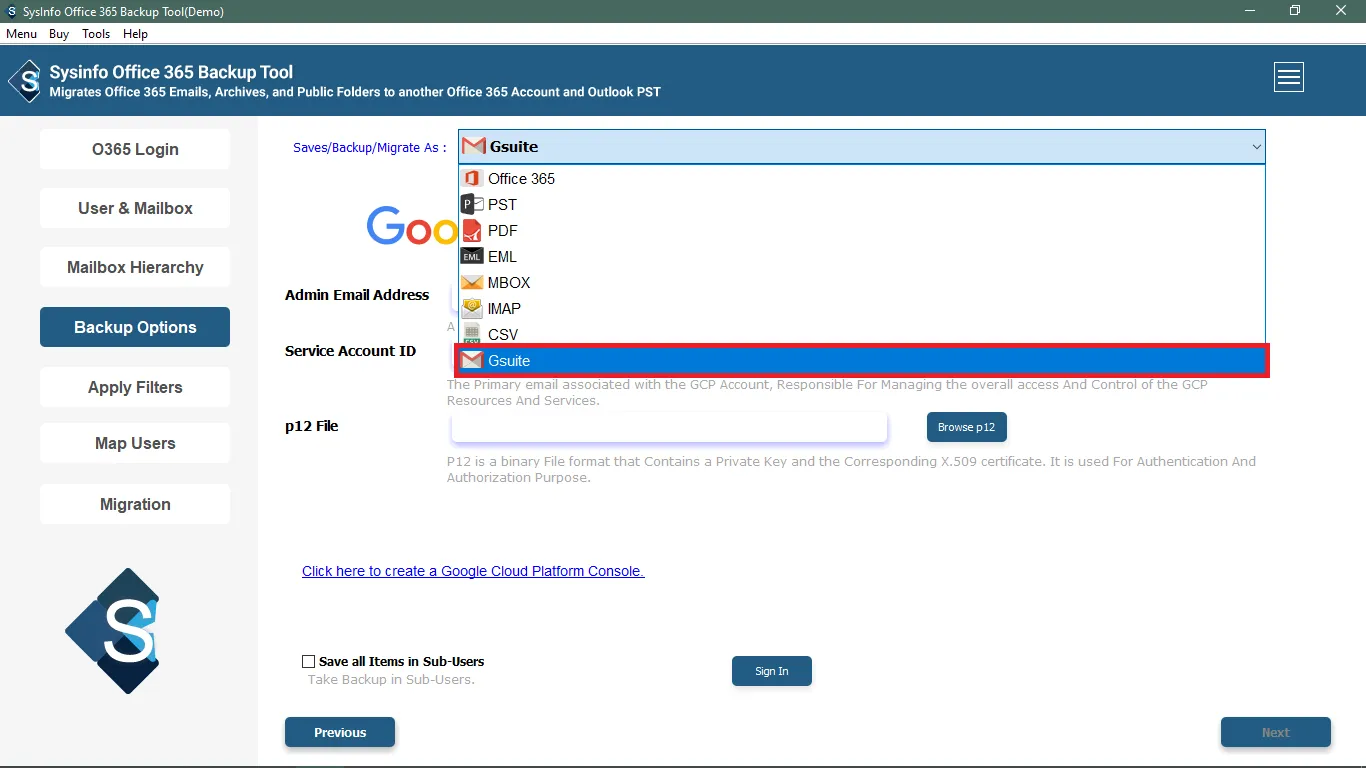Image resolution: width=1366 pixels, height=768 pixels.
Task: Choose PST as the save format
Action: tap(862, 204)
